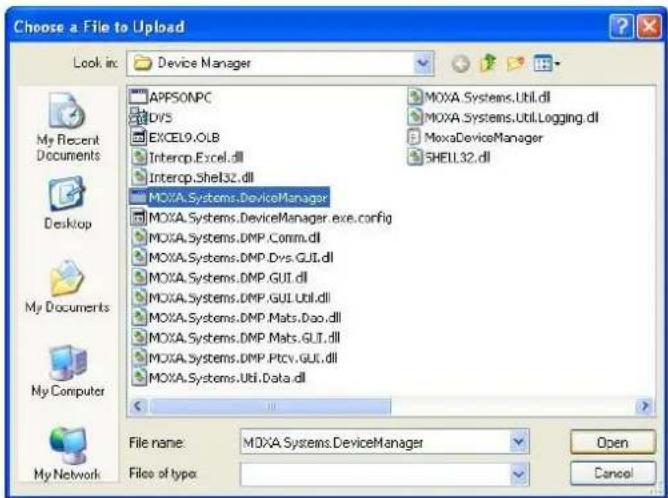Select MOXA.Systems.DMP.GUI.Util.dll file icon

pos(139,297)
